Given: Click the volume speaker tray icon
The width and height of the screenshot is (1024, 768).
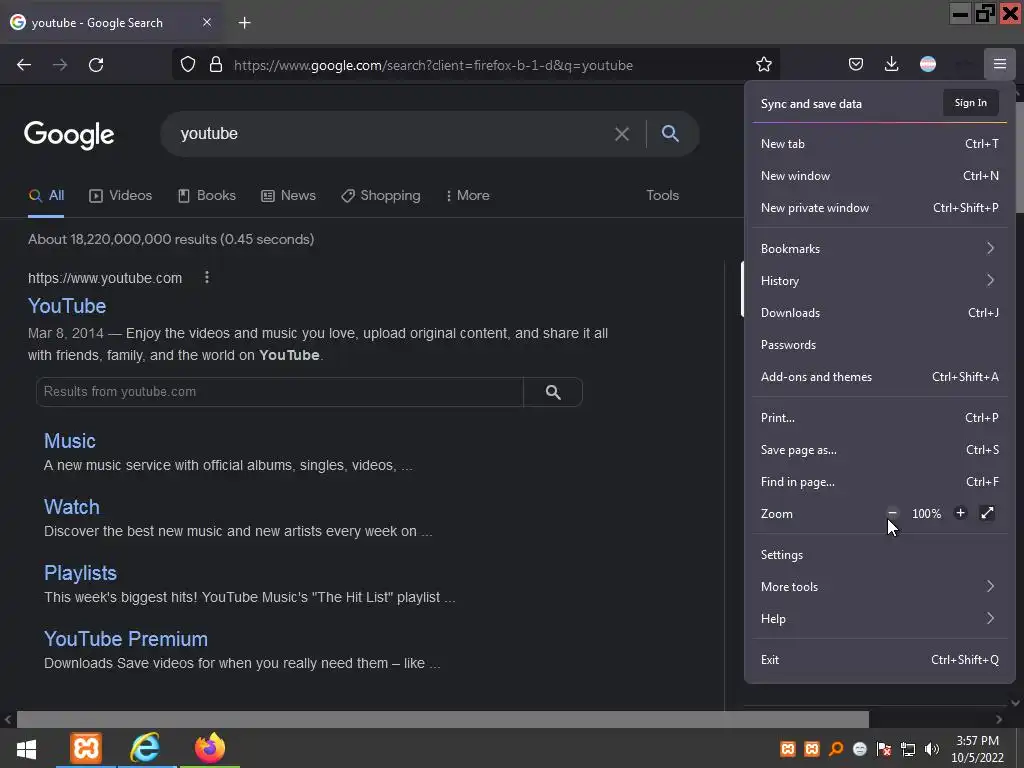Looking at the screenshot, I should 931,749.
